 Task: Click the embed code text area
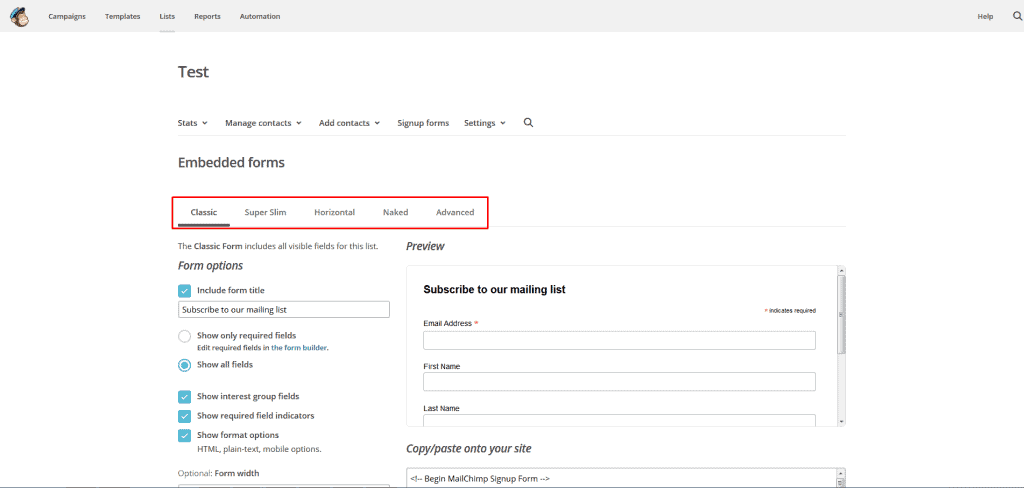[x=621, y=478]
